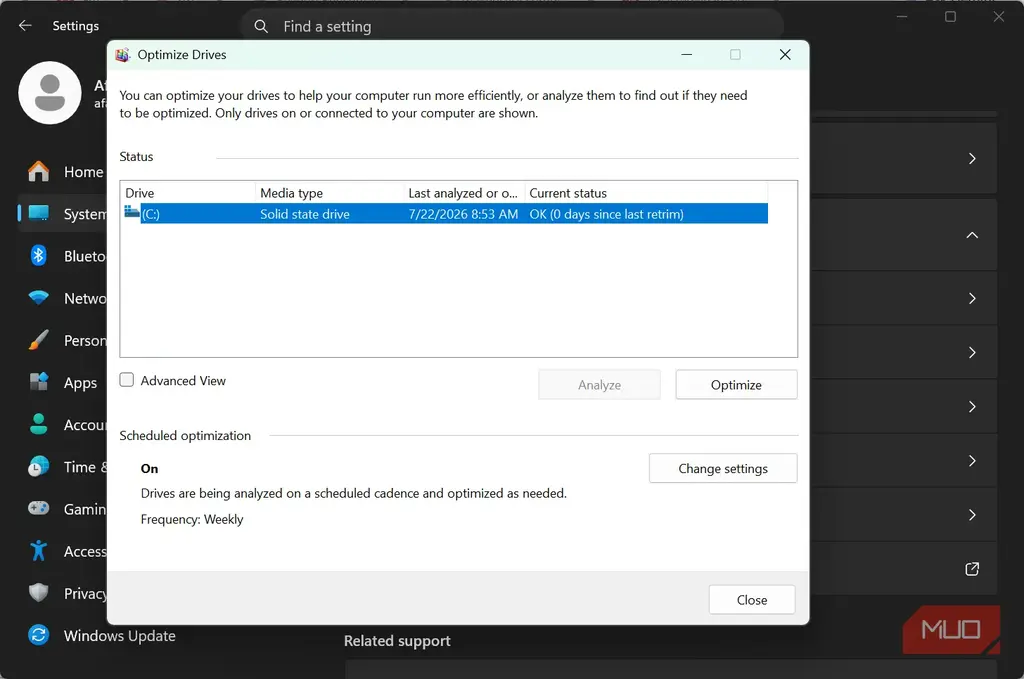Click the Settings back arrow

click(25, 25)
